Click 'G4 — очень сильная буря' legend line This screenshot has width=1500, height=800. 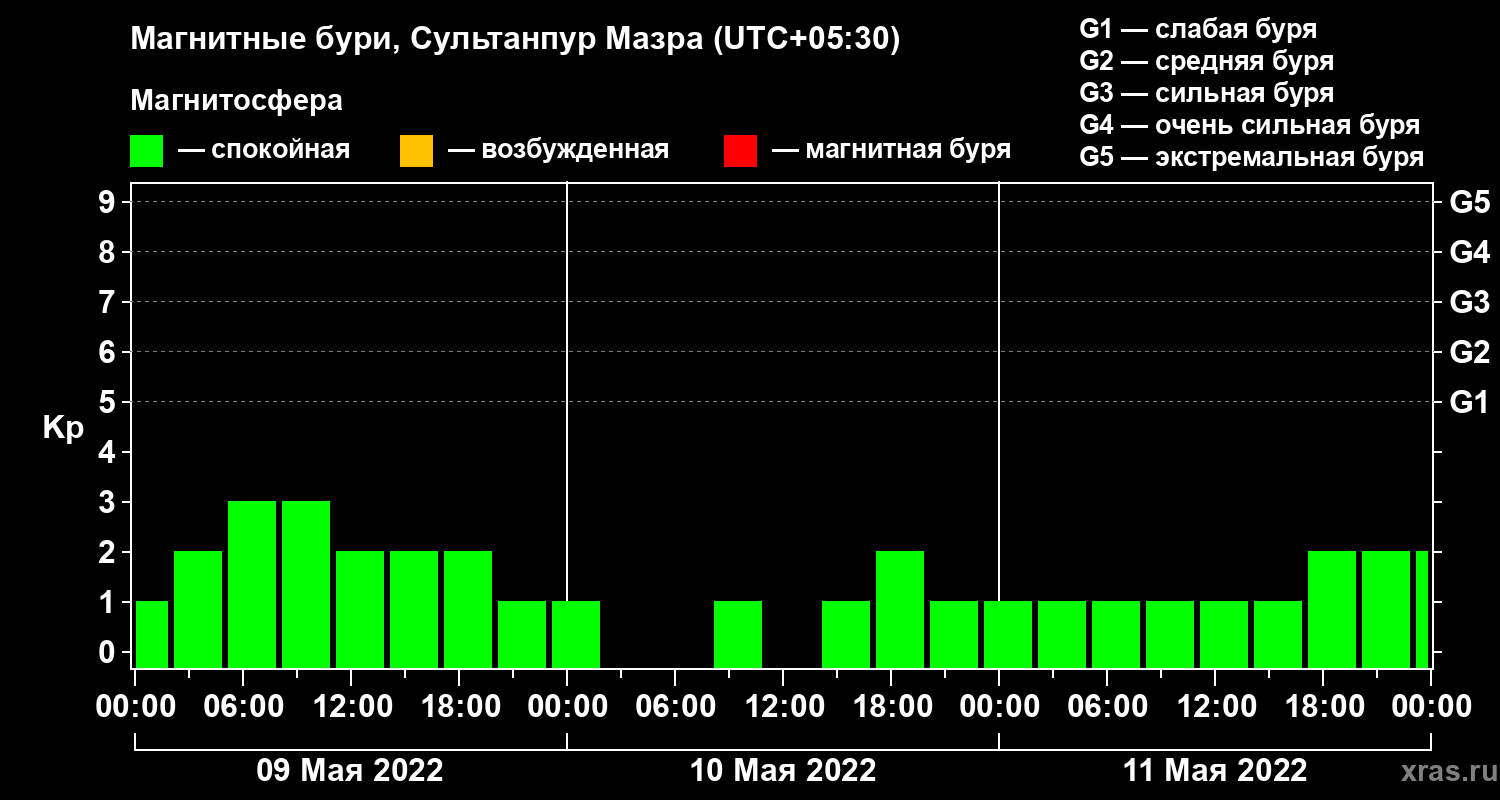[1250, 125]
